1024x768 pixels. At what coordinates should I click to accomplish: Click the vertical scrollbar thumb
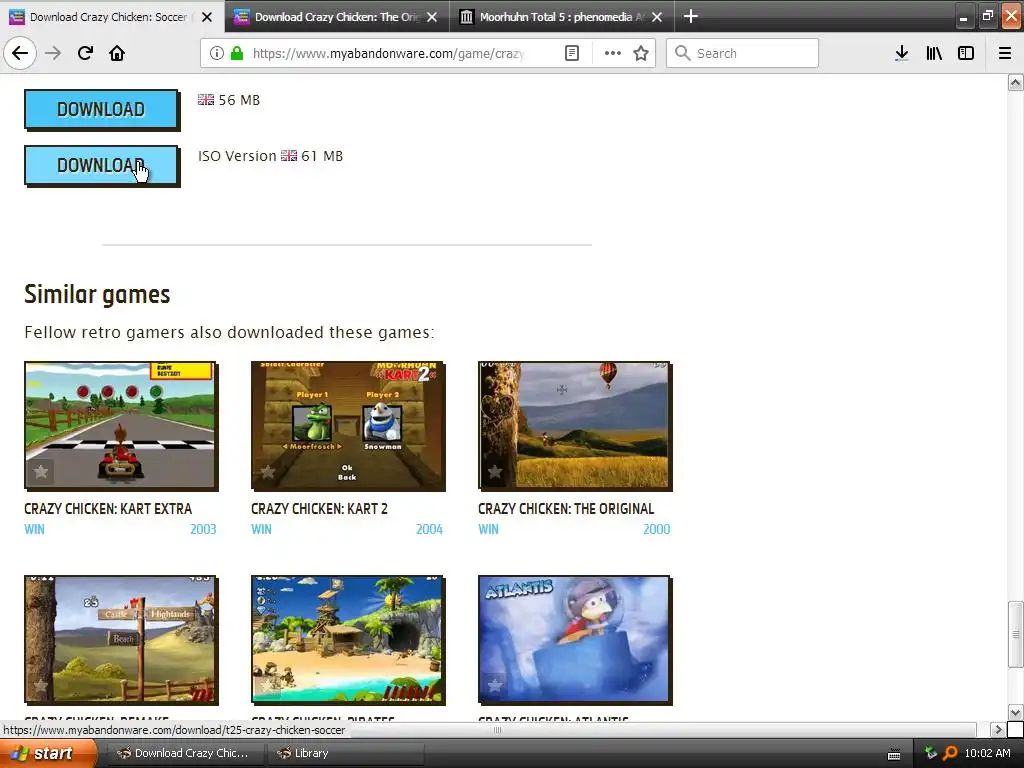[1015, 634]
